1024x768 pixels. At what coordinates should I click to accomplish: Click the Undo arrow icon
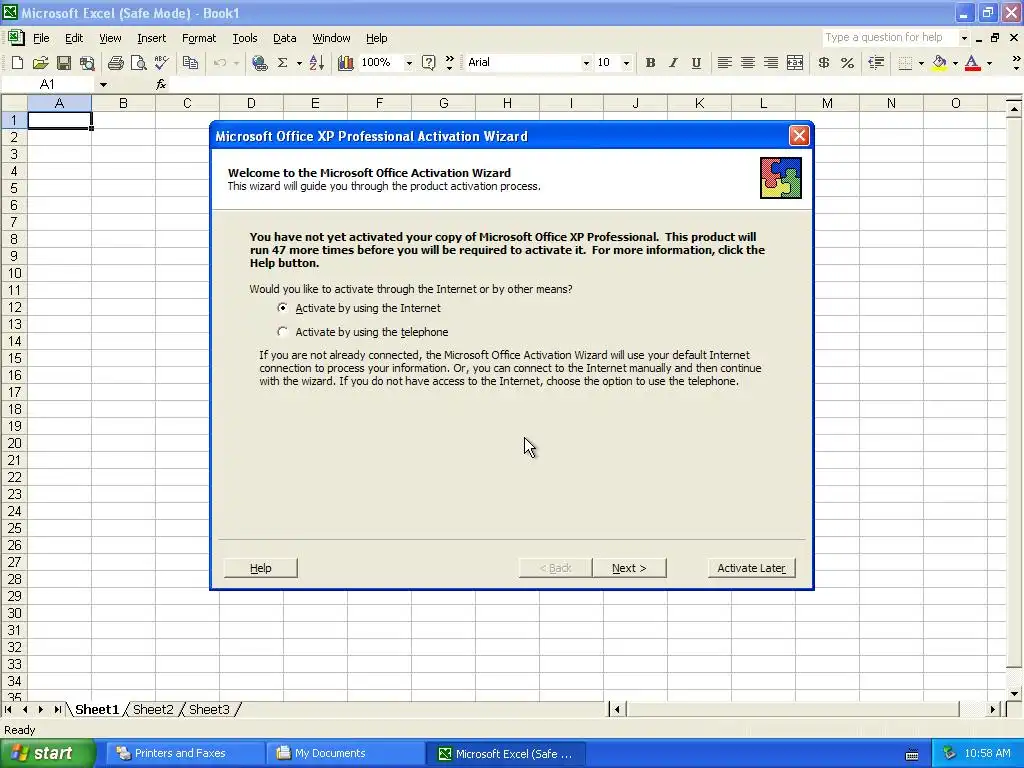click(x=220, y=63)
